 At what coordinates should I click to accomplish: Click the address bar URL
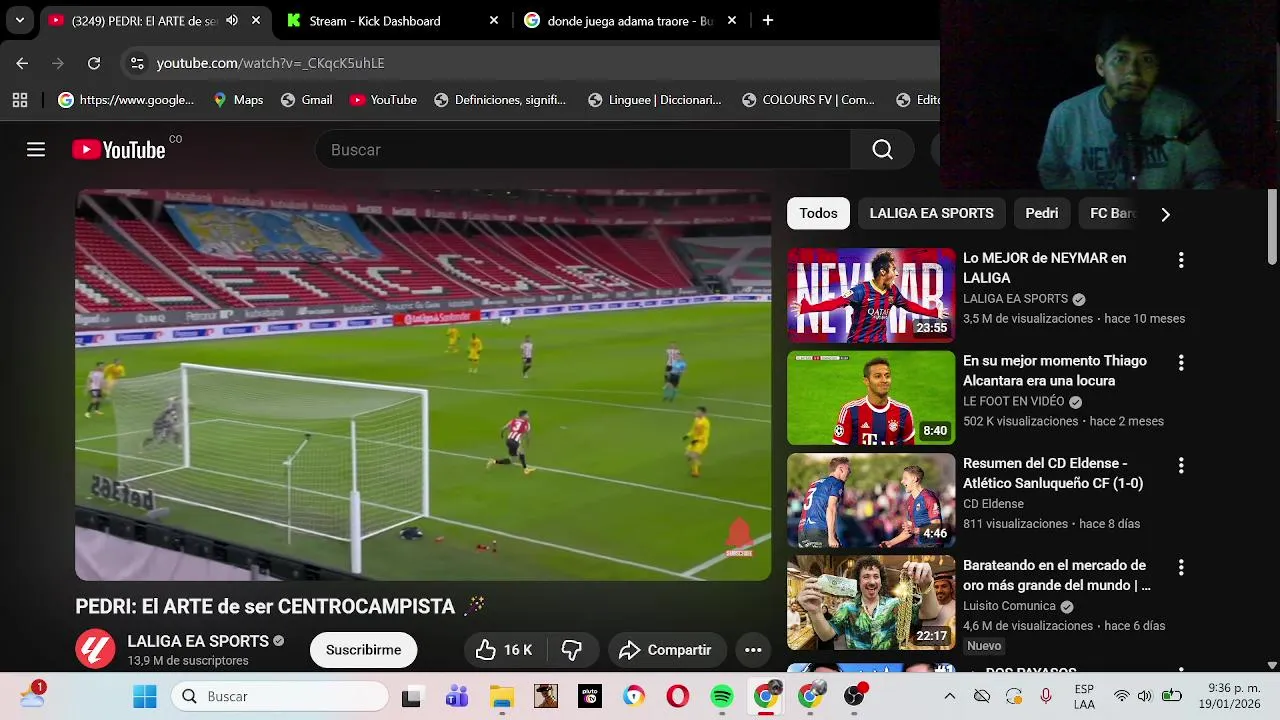pos(270,63)
